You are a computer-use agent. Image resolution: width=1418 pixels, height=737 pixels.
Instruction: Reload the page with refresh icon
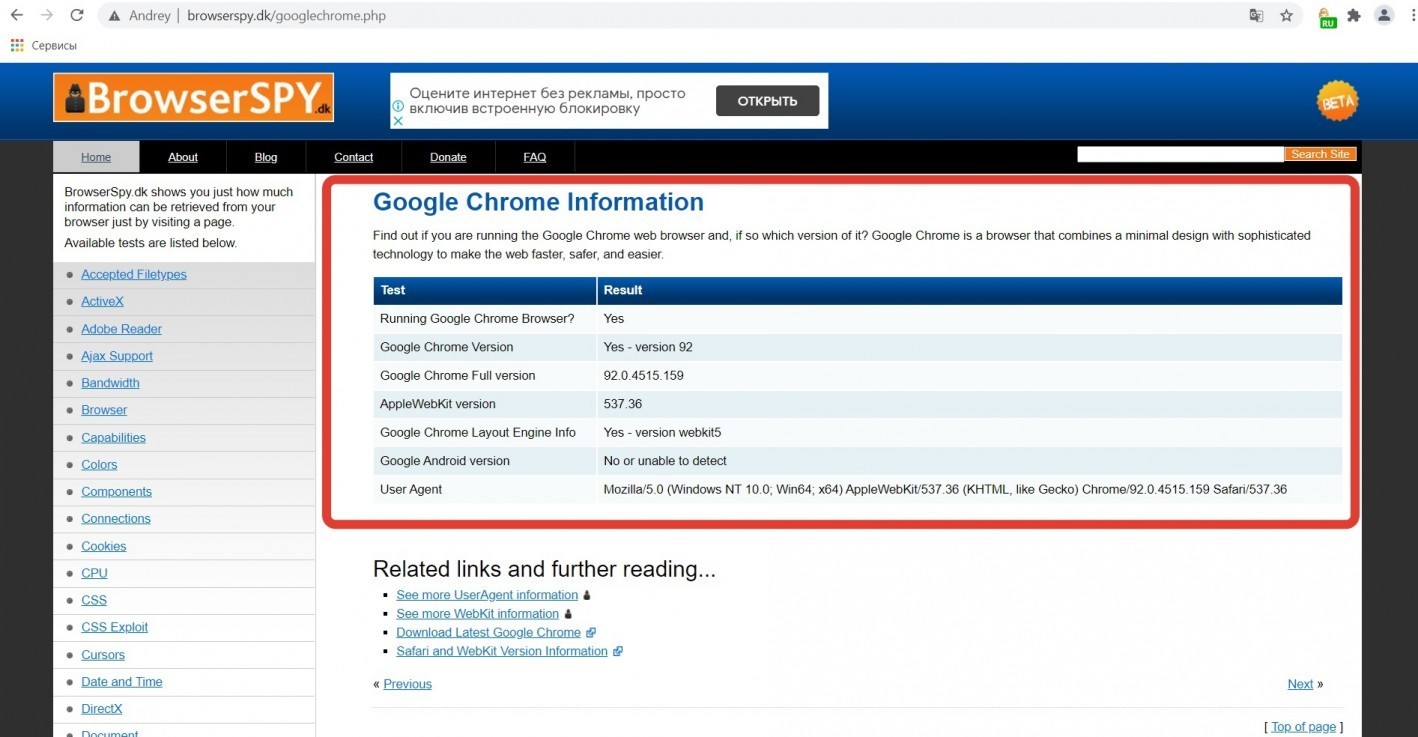pos(77,16)
